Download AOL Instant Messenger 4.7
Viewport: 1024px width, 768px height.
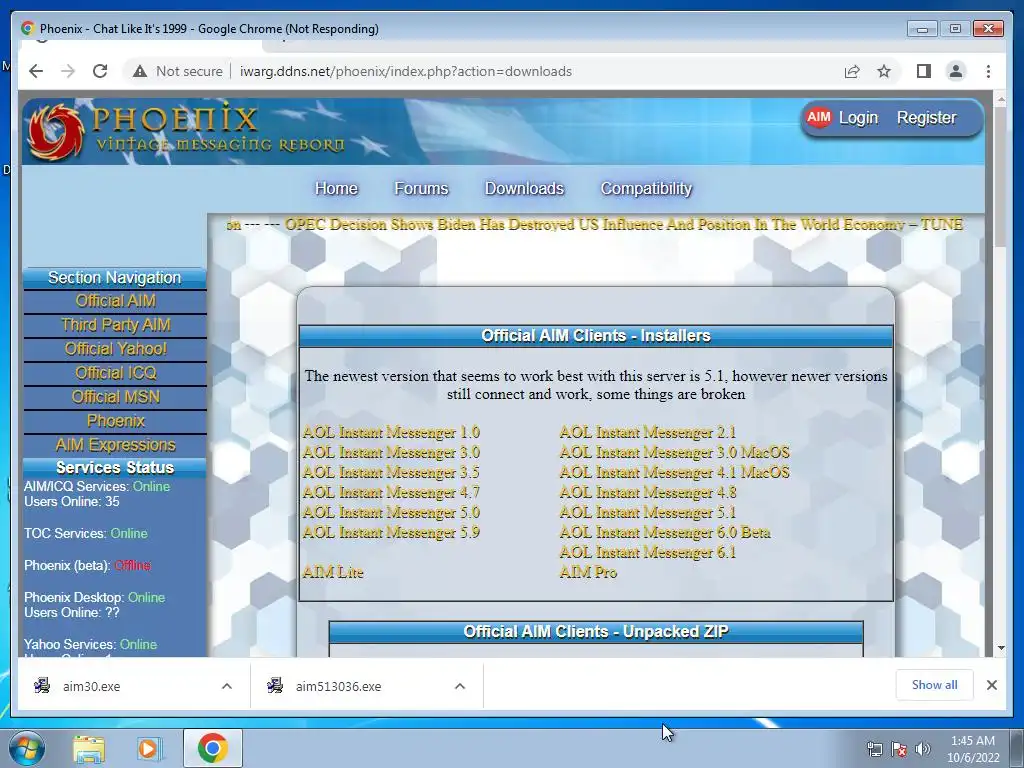(x=391, y=492)
